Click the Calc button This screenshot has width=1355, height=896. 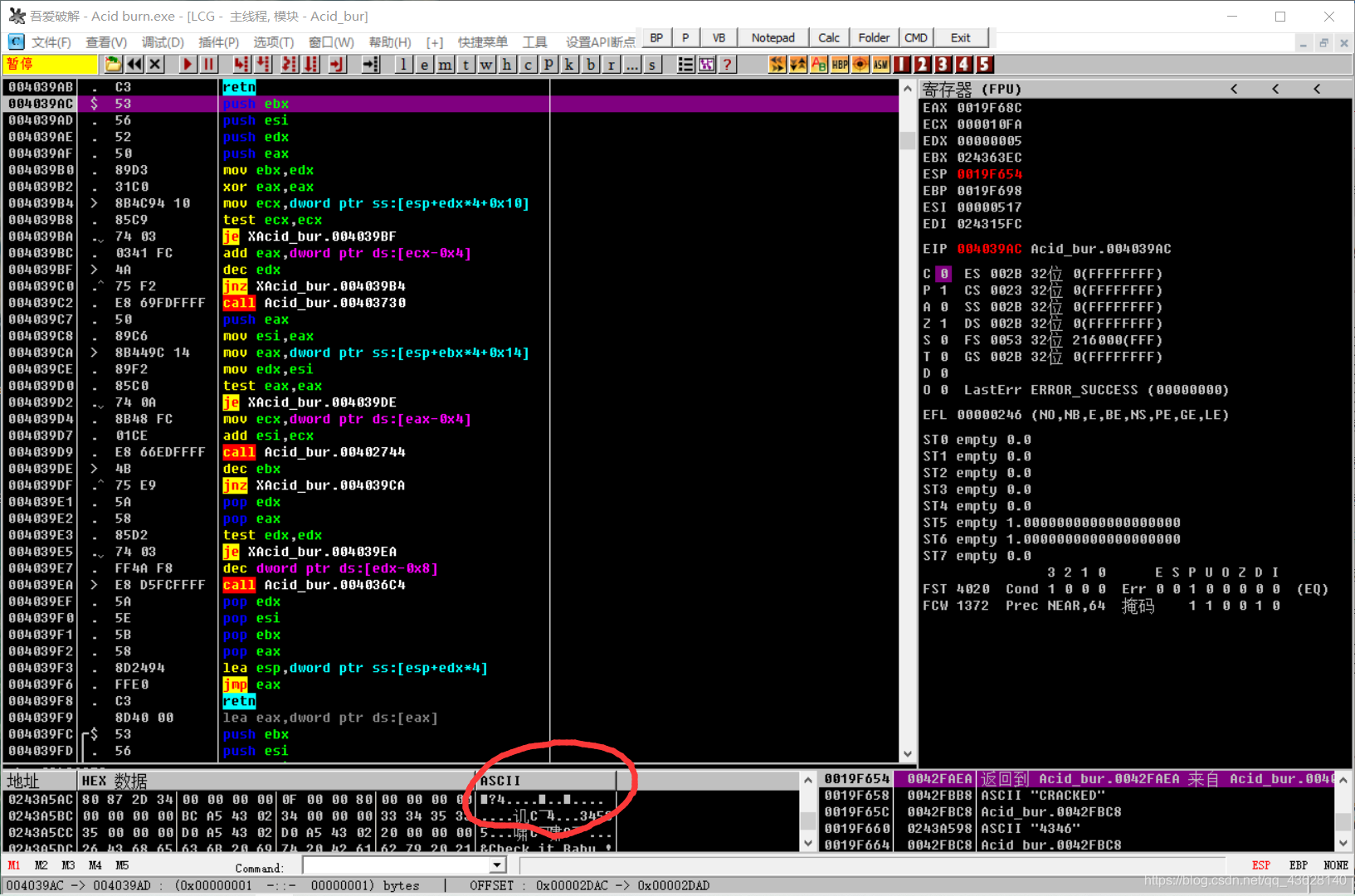pyautogui.click(x=829, y=37)
